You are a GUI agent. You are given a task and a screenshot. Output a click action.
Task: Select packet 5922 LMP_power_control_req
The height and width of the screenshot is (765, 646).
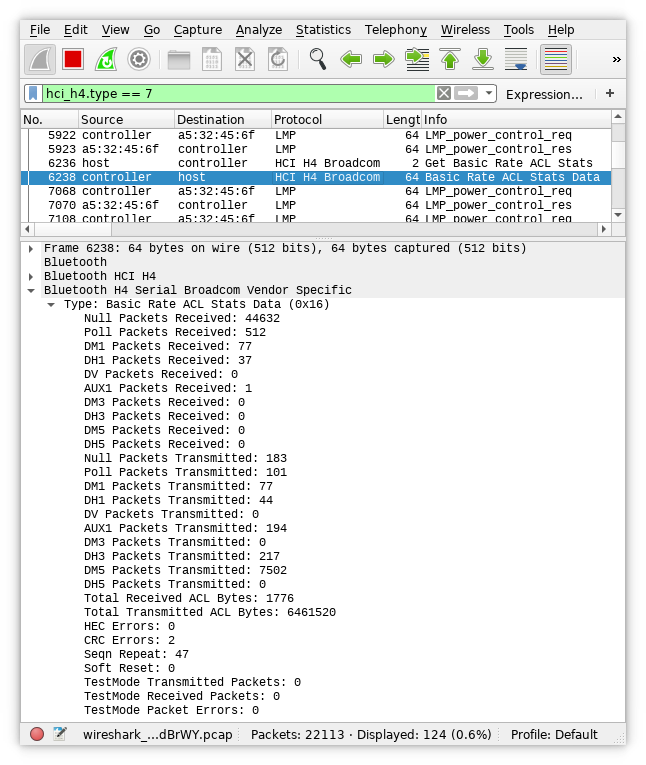316,135
